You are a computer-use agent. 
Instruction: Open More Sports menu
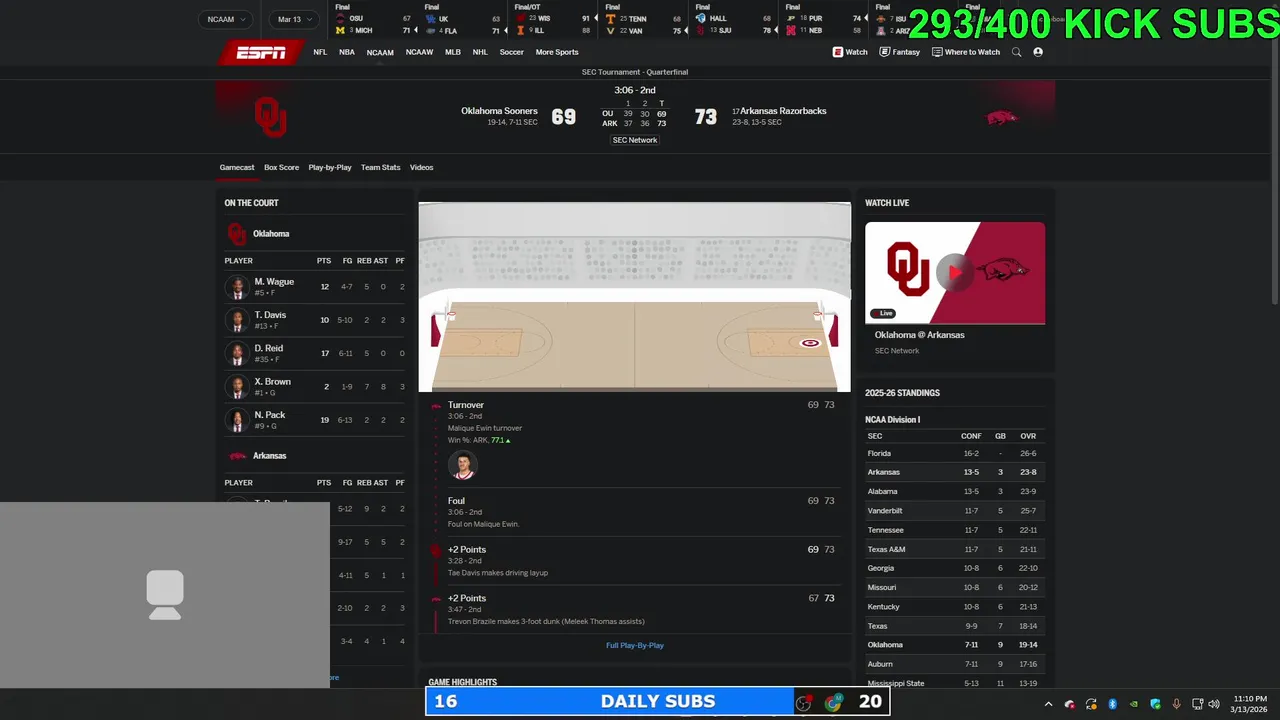(557, 52)
